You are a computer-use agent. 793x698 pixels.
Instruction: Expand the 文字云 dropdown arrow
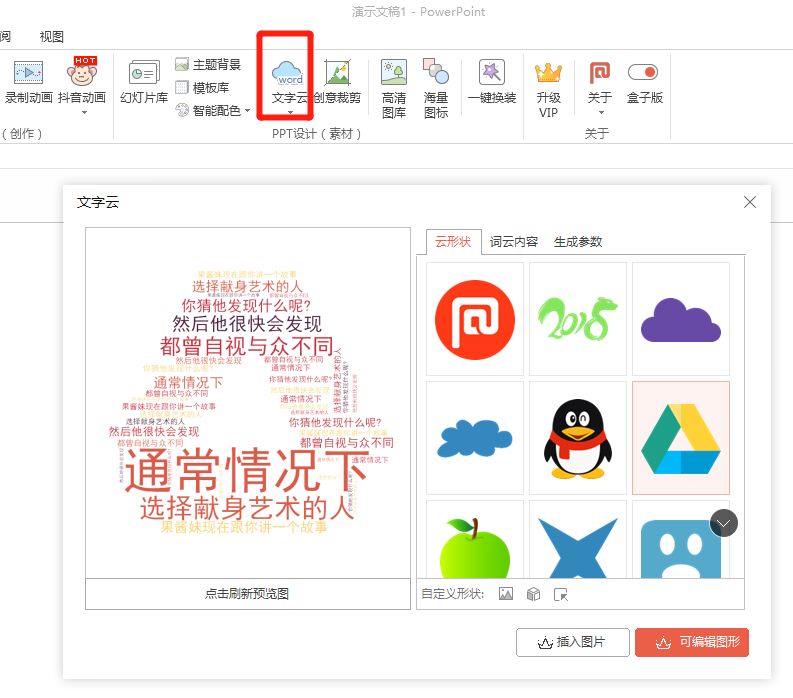tap(290, 112)
